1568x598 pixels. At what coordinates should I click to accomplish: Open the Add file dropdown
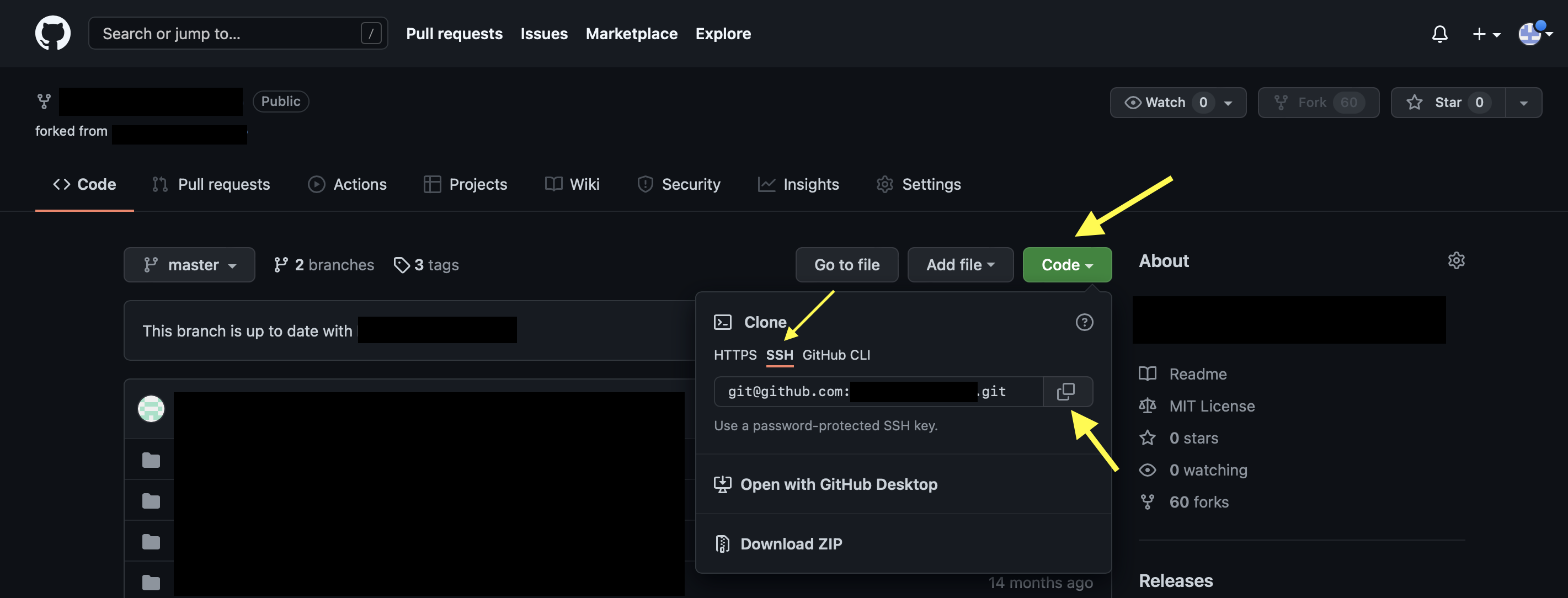click(960, 265)
